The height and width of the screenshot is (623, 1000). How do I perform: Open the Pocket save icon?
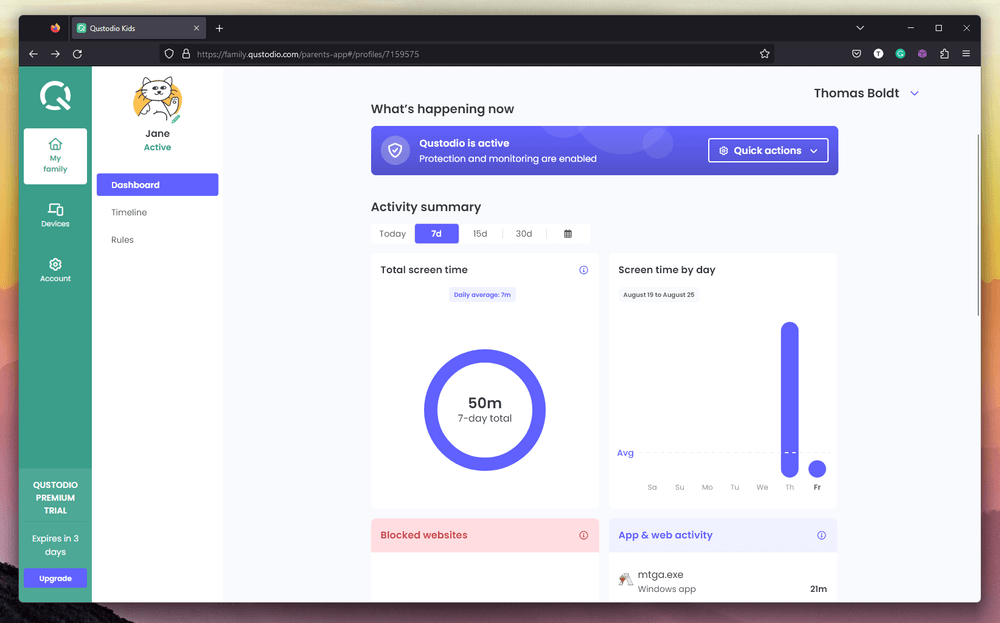[857, 54]
